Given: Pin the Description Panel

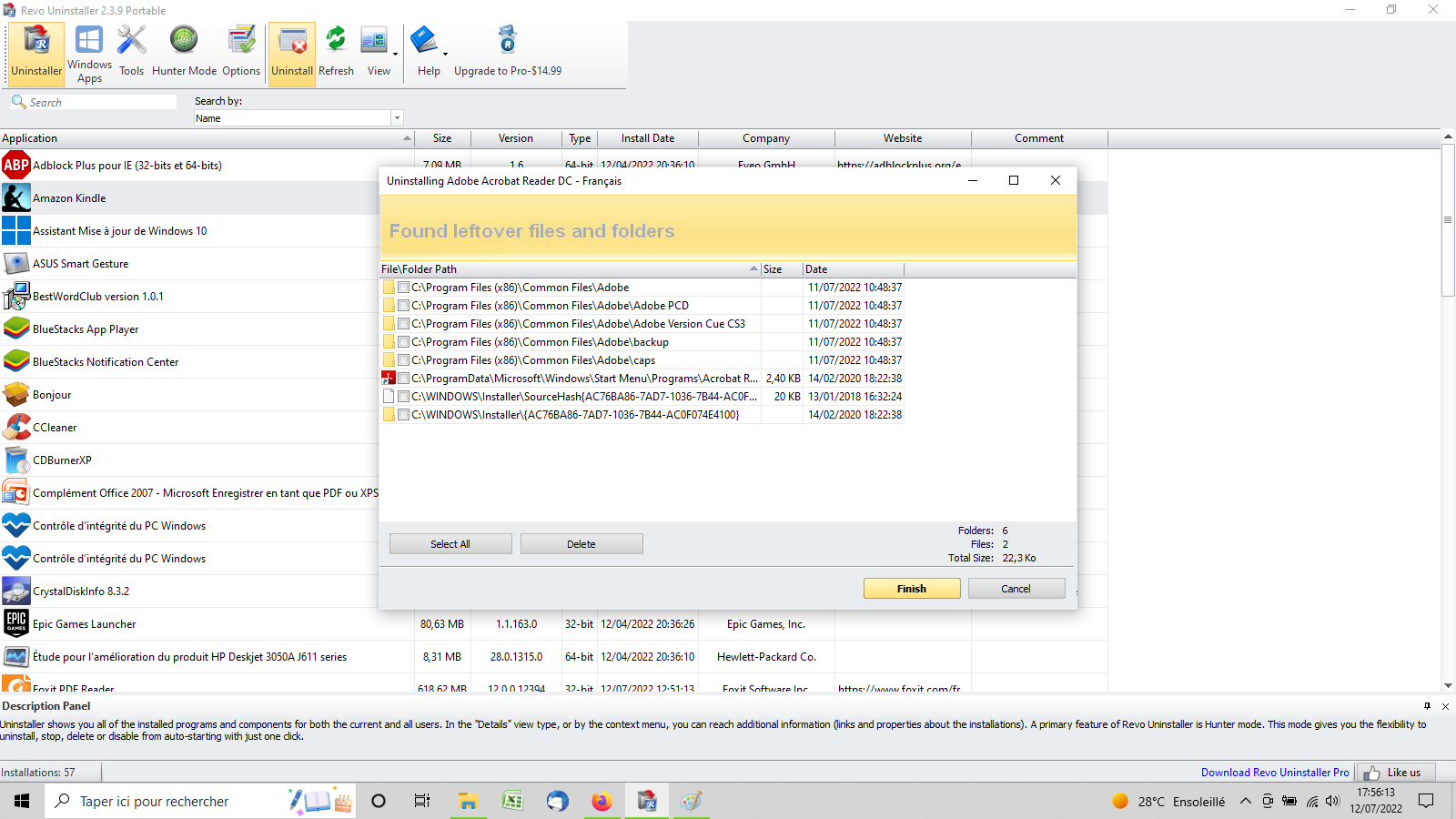Looking at the screenshot, I should point(1427,706).
